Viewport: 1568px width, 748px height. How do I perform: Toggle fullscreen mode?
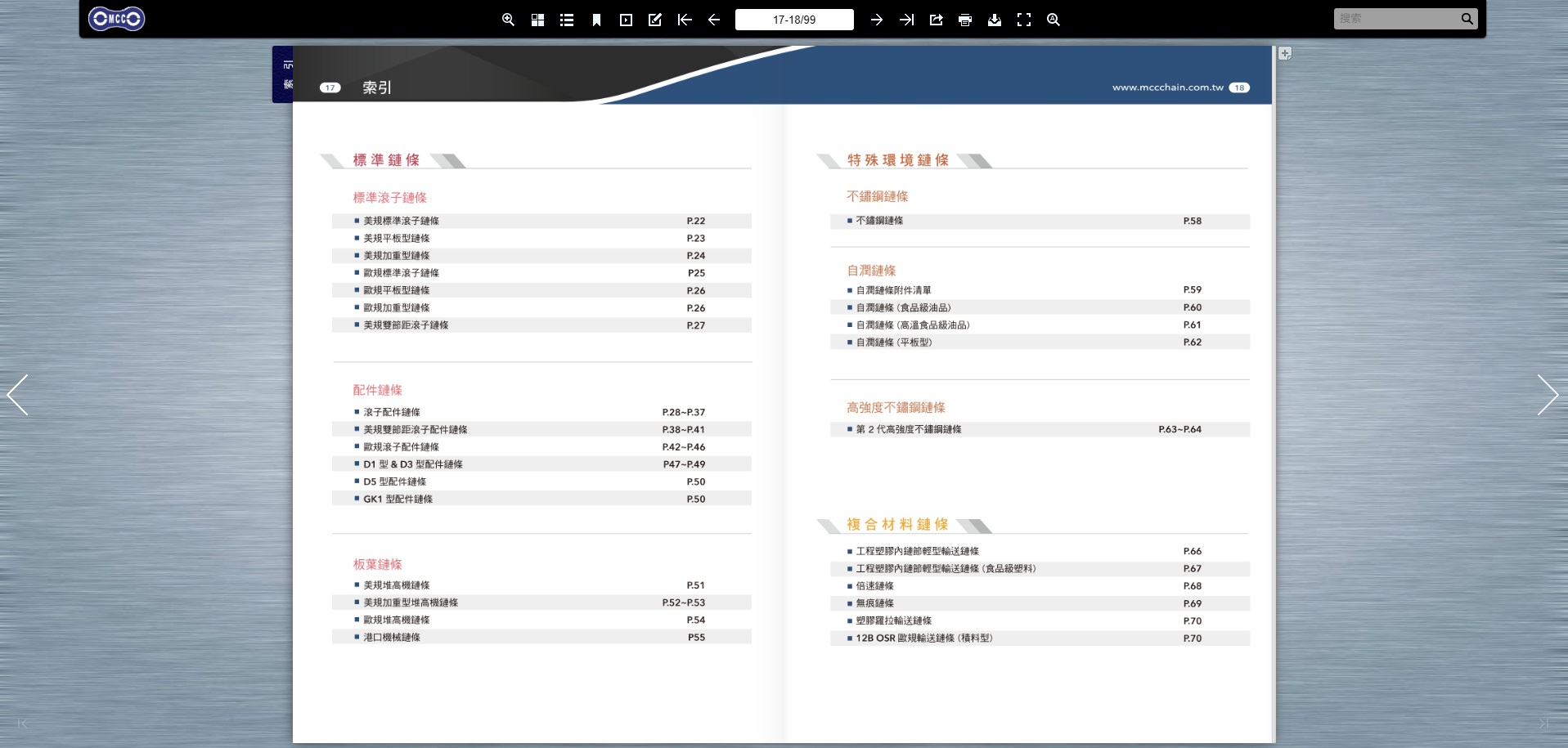click(1024, 20)
